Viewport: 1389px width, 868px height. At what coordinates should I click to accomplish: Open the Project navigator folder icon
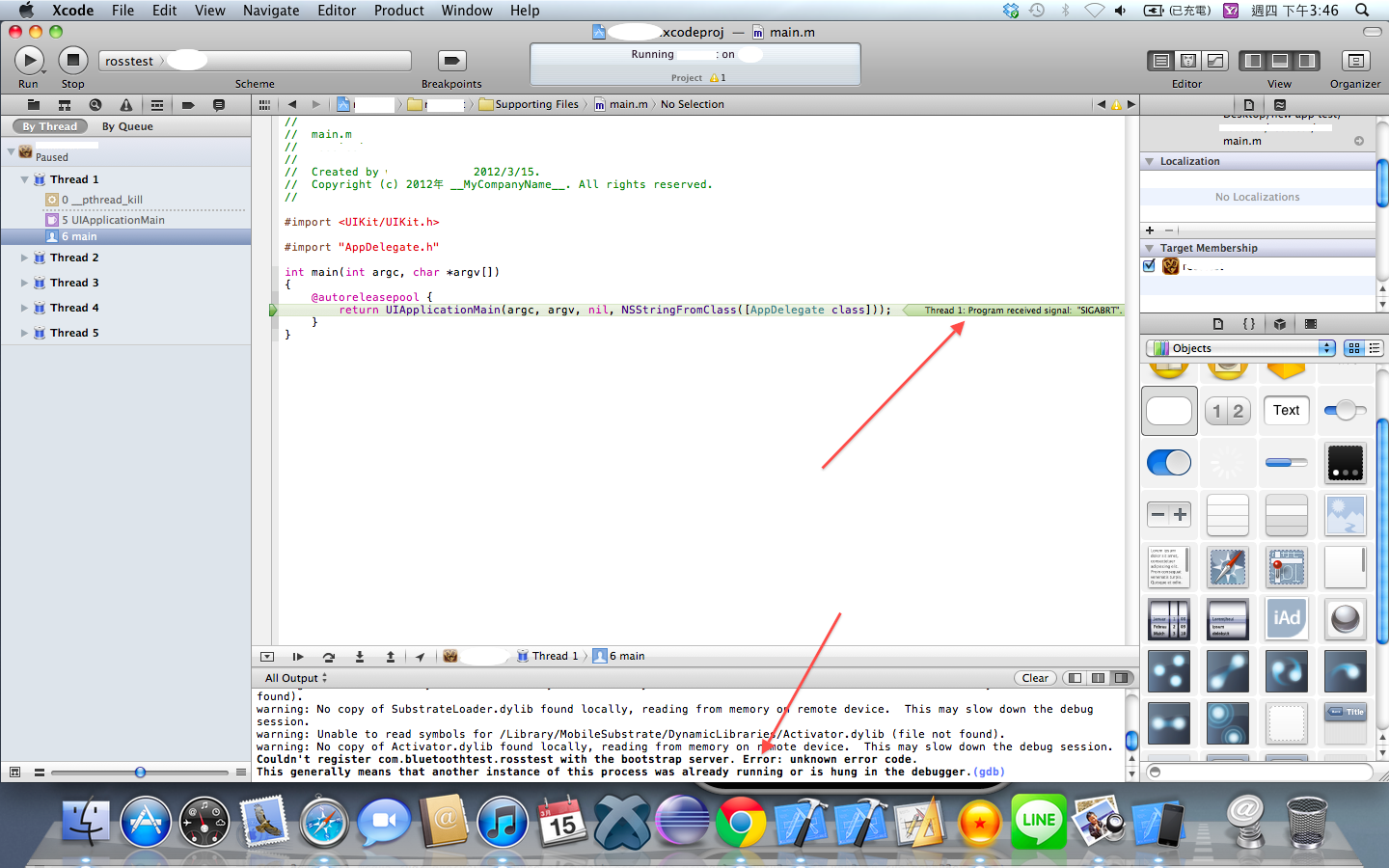click(34, 104)
